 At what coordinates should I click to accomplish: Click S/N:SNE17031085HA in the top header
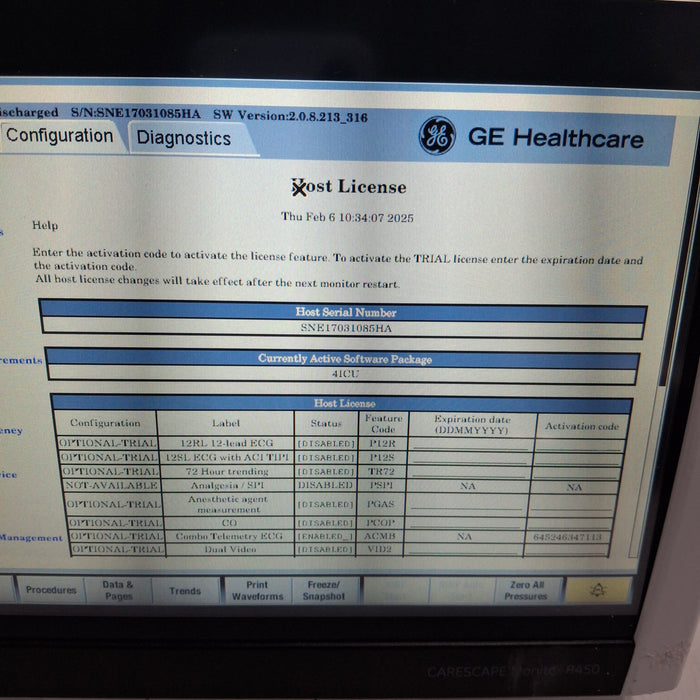(x=136, y=113)
